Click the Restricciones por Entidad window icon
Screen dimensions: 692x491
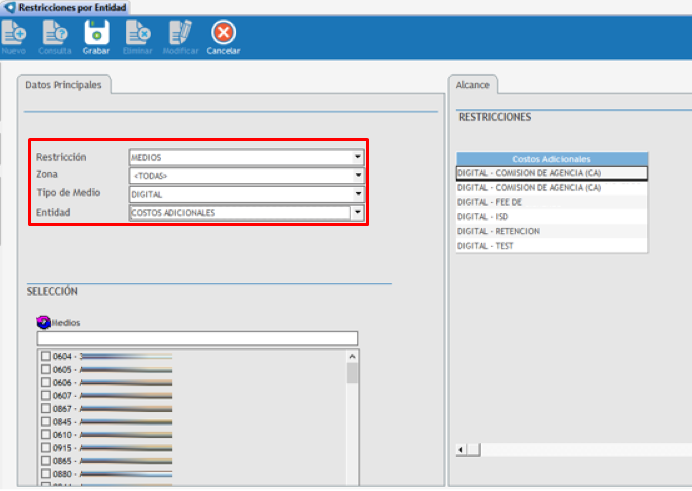10,7
